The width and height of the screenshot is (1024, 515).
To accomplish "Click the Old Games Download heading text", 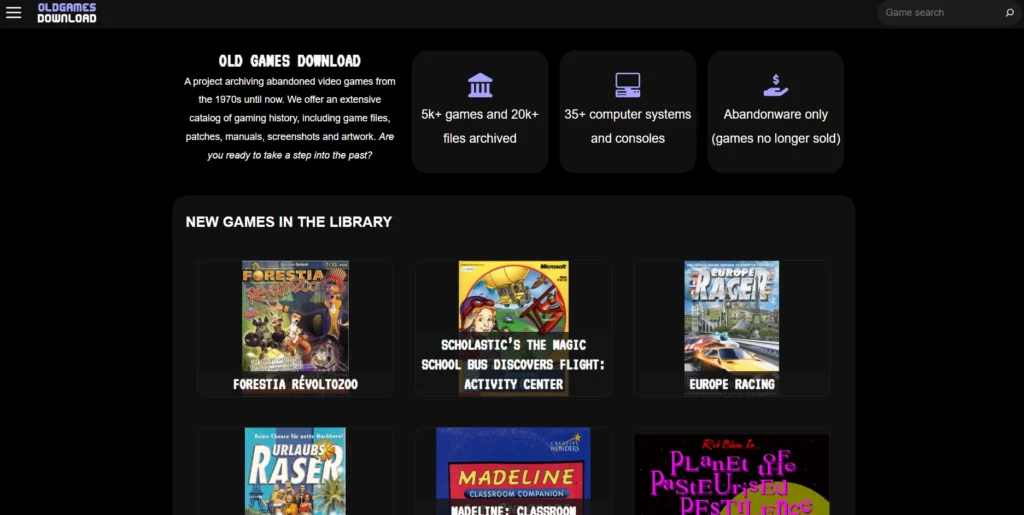I will tap(289, 61).
